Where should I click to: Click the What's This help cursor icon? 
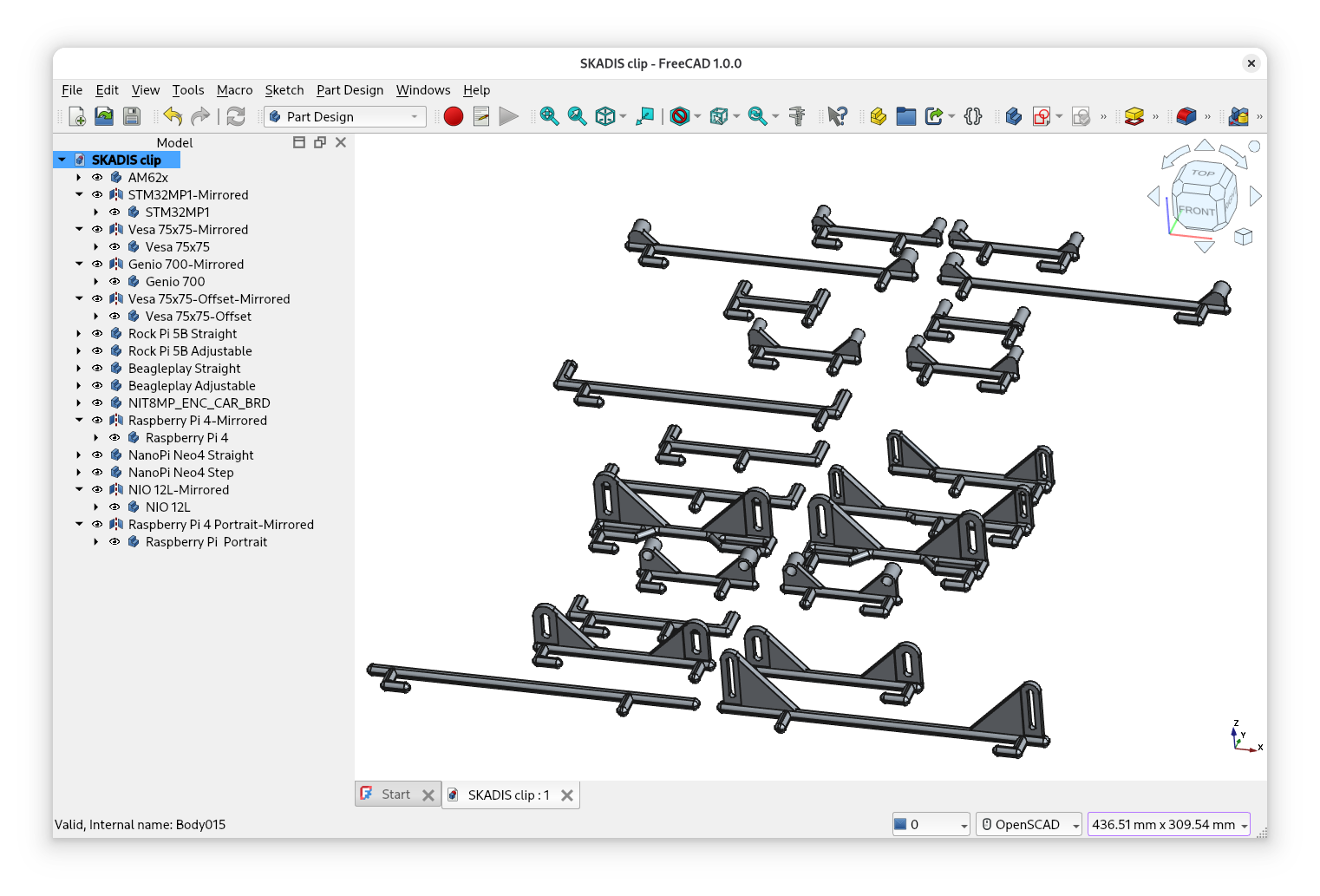(x=837, y=116)
